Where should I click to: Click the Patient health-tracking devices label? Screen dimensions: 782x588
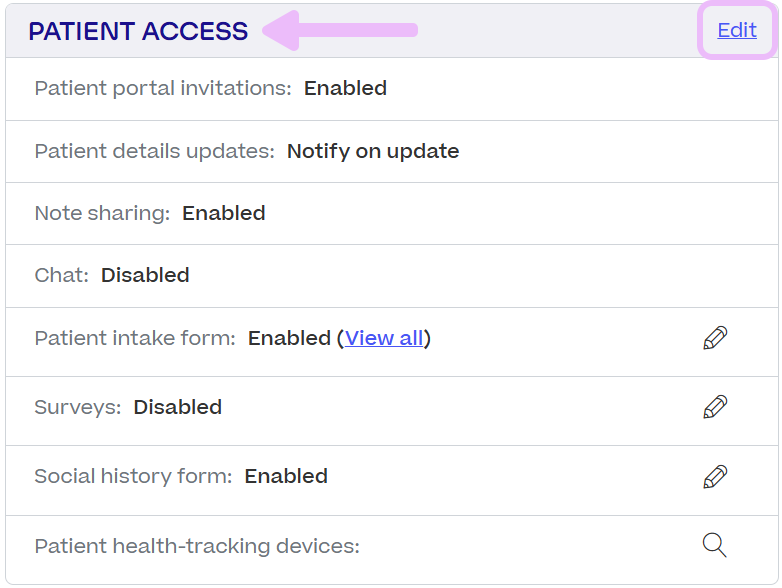pyautogui.click(x=197, y=546)
